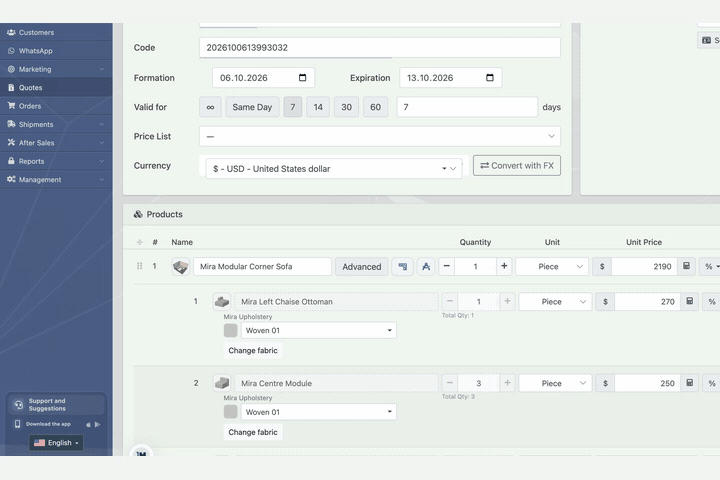The image size is (720, 480).
Task: Open the Centre Module unit Piece dropdown
Action: [x=555, y=383]
